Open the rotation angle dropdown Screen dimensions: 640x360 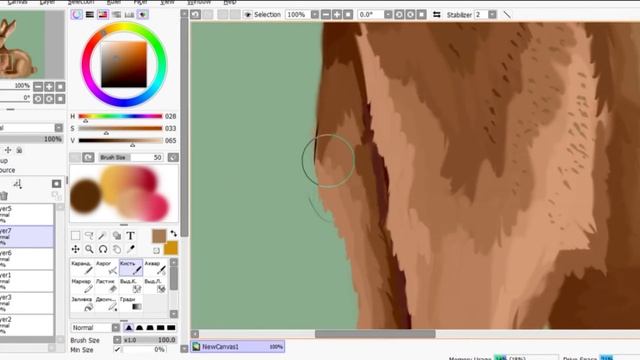(x=388, y=15)
